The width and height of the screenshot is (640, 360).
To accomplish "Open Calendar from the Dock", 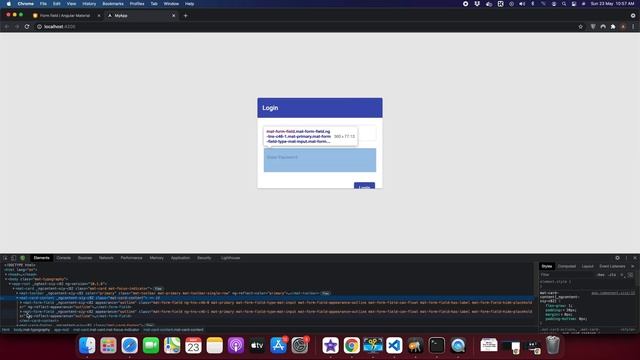I will coord(193,346).
